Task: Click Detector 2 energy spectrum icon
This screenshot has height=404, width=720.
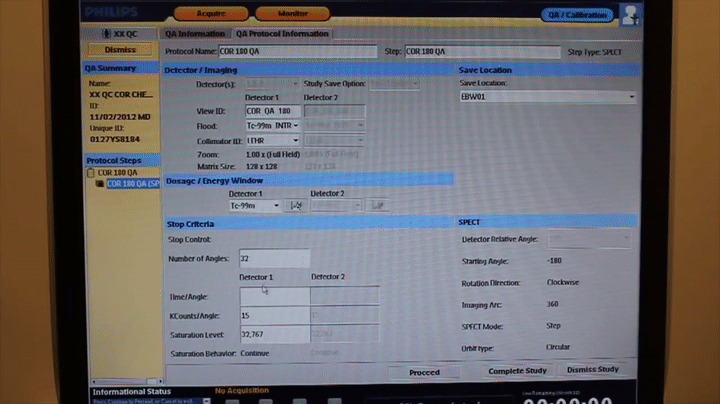Action: pos(378,205)
